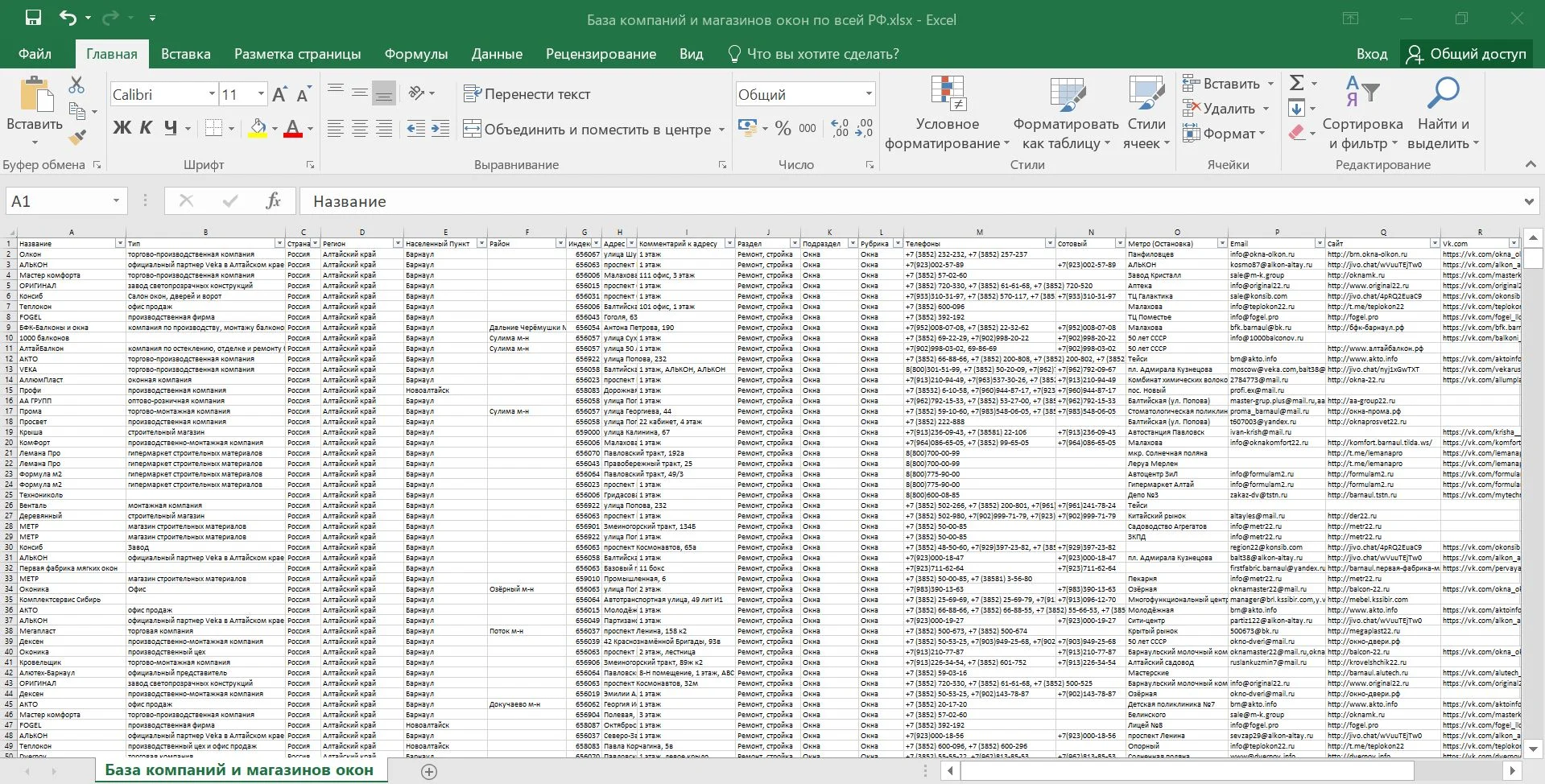Toggle italic К formatting

(146, 127)
